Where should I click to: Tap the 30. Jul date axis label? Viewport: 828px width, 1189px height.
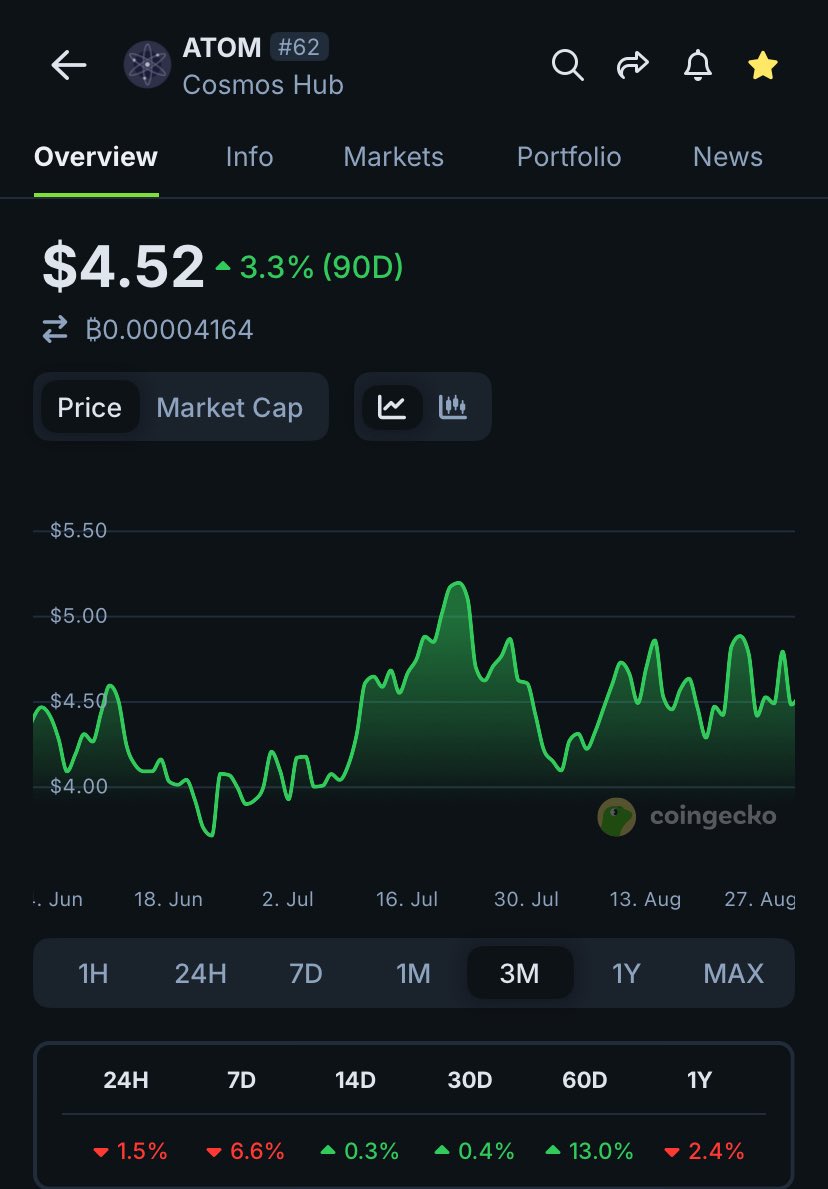point(526,899)
